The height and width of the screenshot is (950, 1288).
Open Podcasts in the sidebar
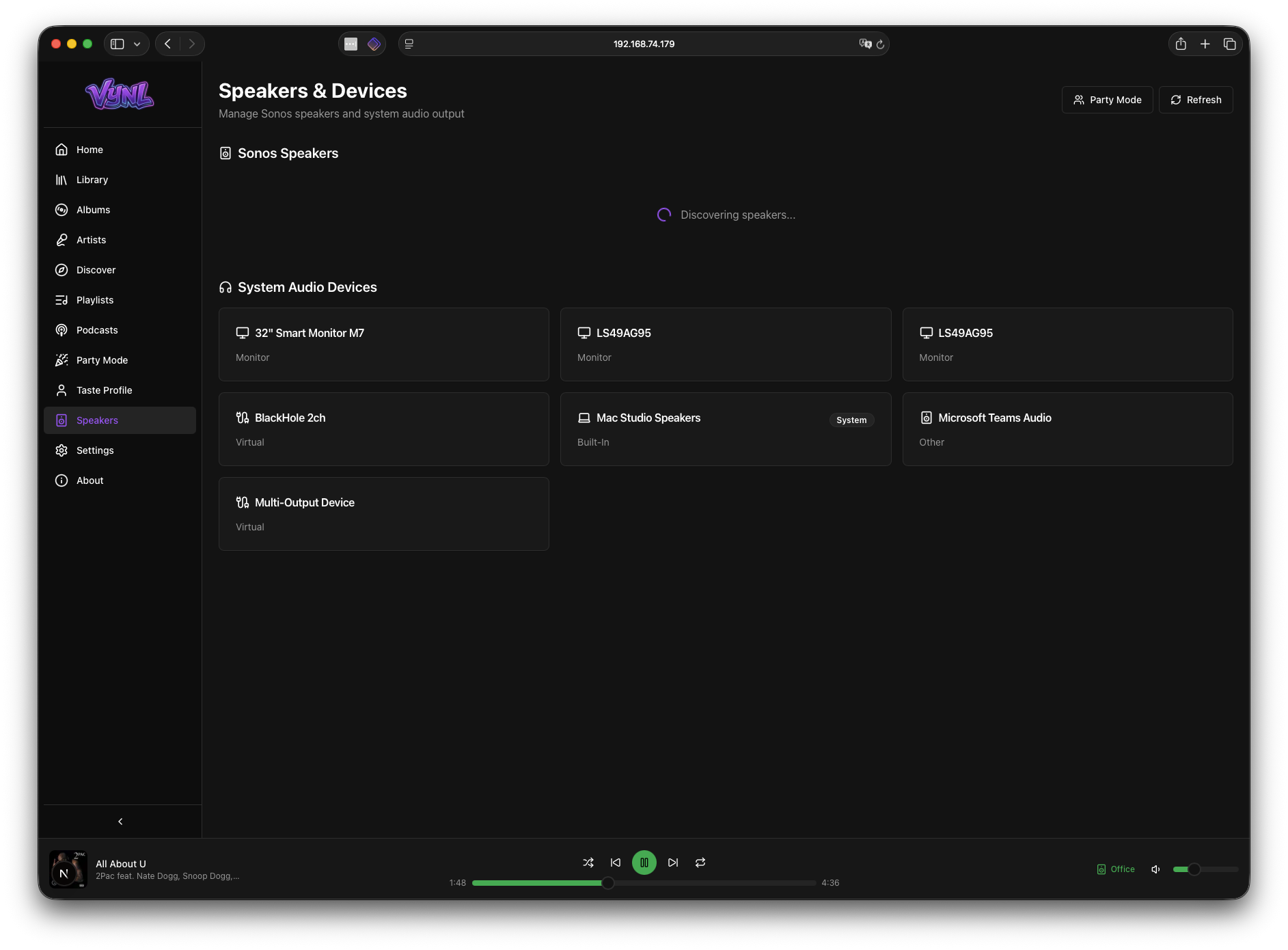coord(97,330)
